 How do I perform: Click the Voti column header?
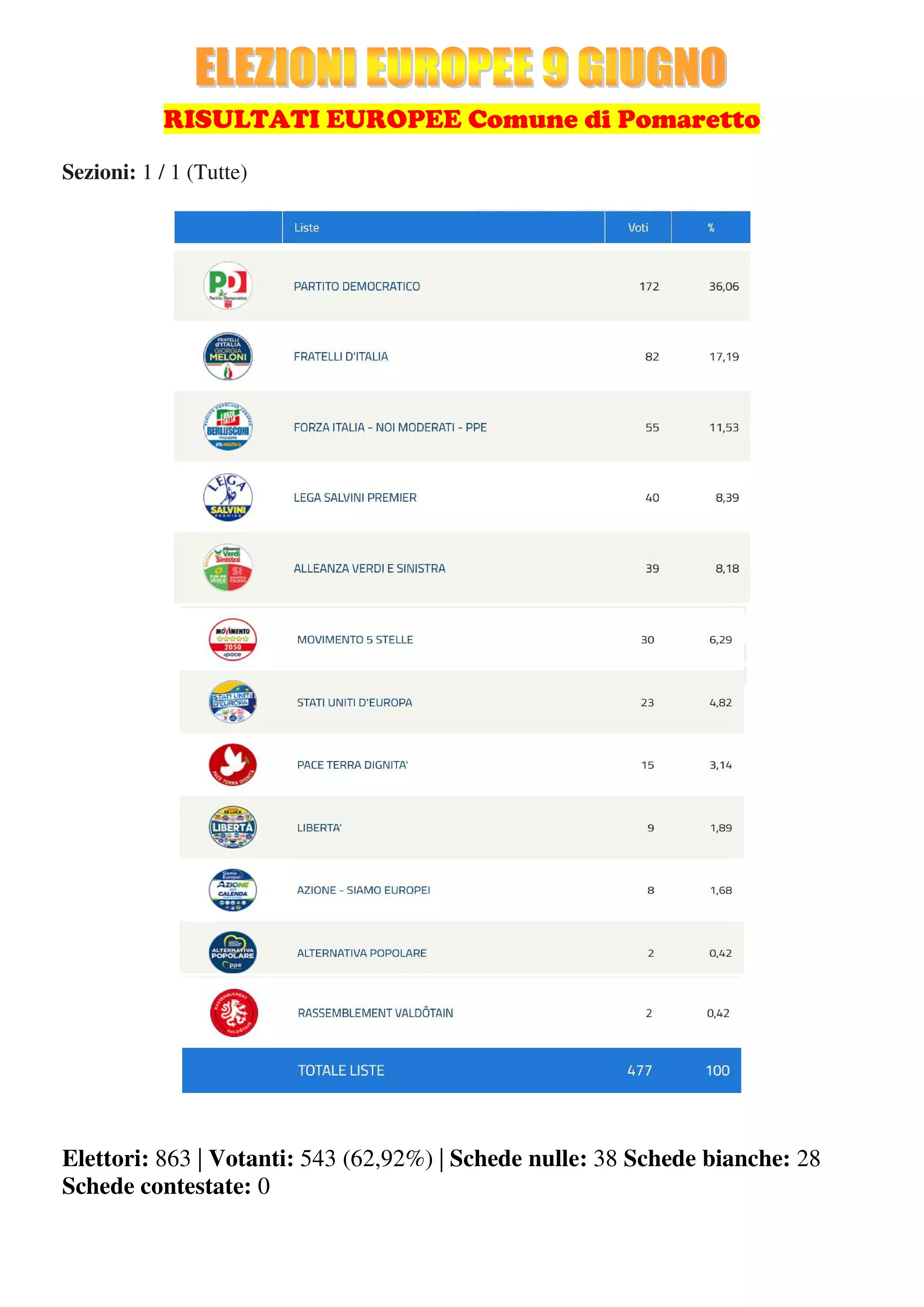638,227
